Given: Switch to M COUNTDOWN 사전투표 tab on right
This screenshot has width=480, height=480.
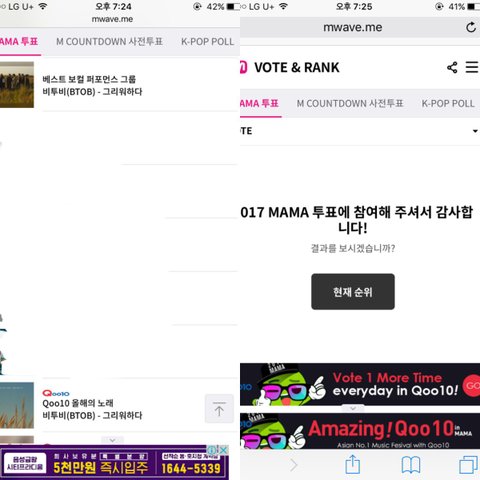Looking at the screenshot, I should 350,103.
